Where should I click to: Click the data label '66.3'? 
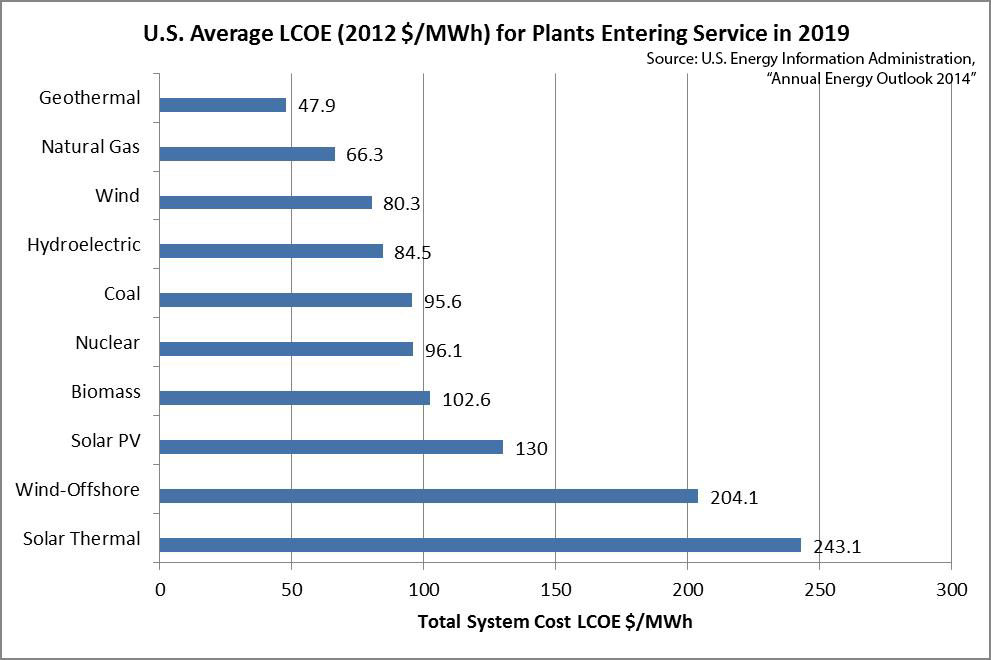coord(365,155)
